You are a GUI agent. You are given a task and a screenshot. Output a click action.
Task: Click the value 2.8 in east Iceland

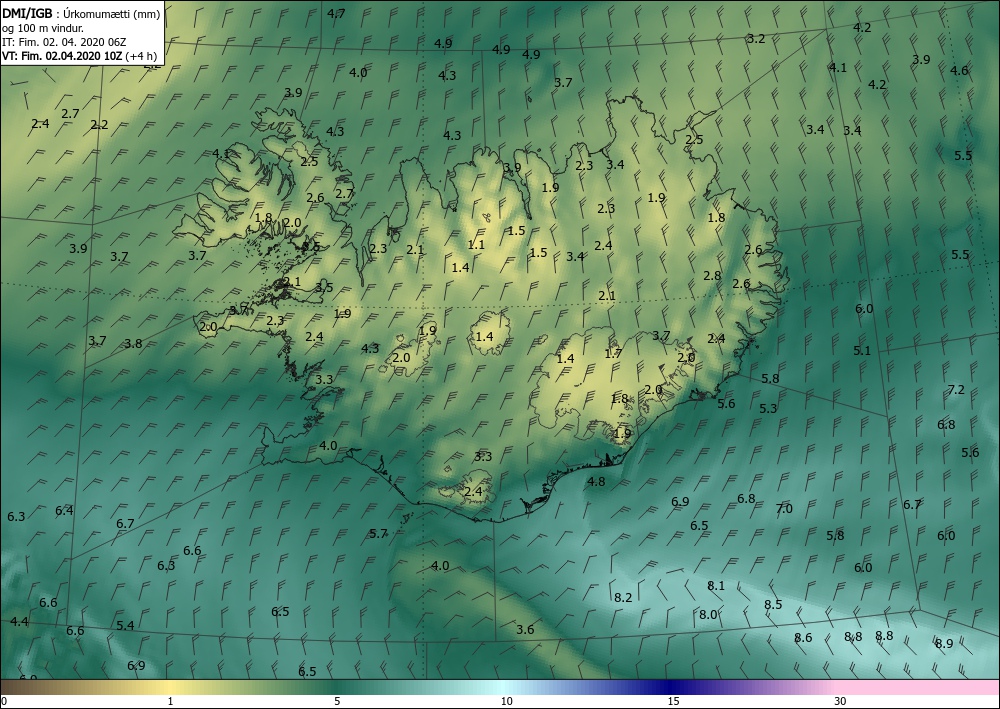pyautogui.click(x=712, y=275)
